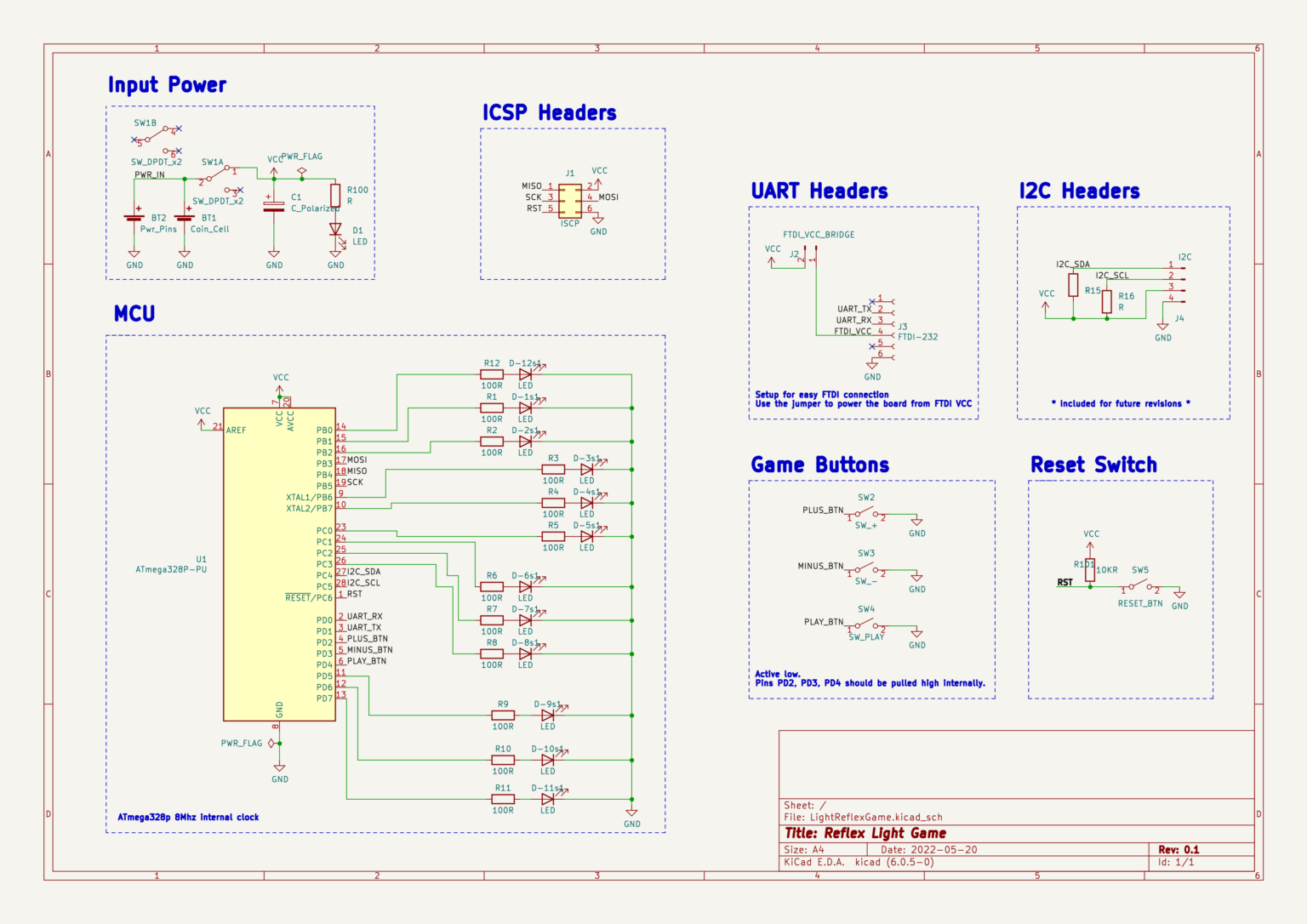Screen dimensions: 1307x924
Task: Select the SW5 RESET_BTN switch symbol
Action: [1140, 586]
